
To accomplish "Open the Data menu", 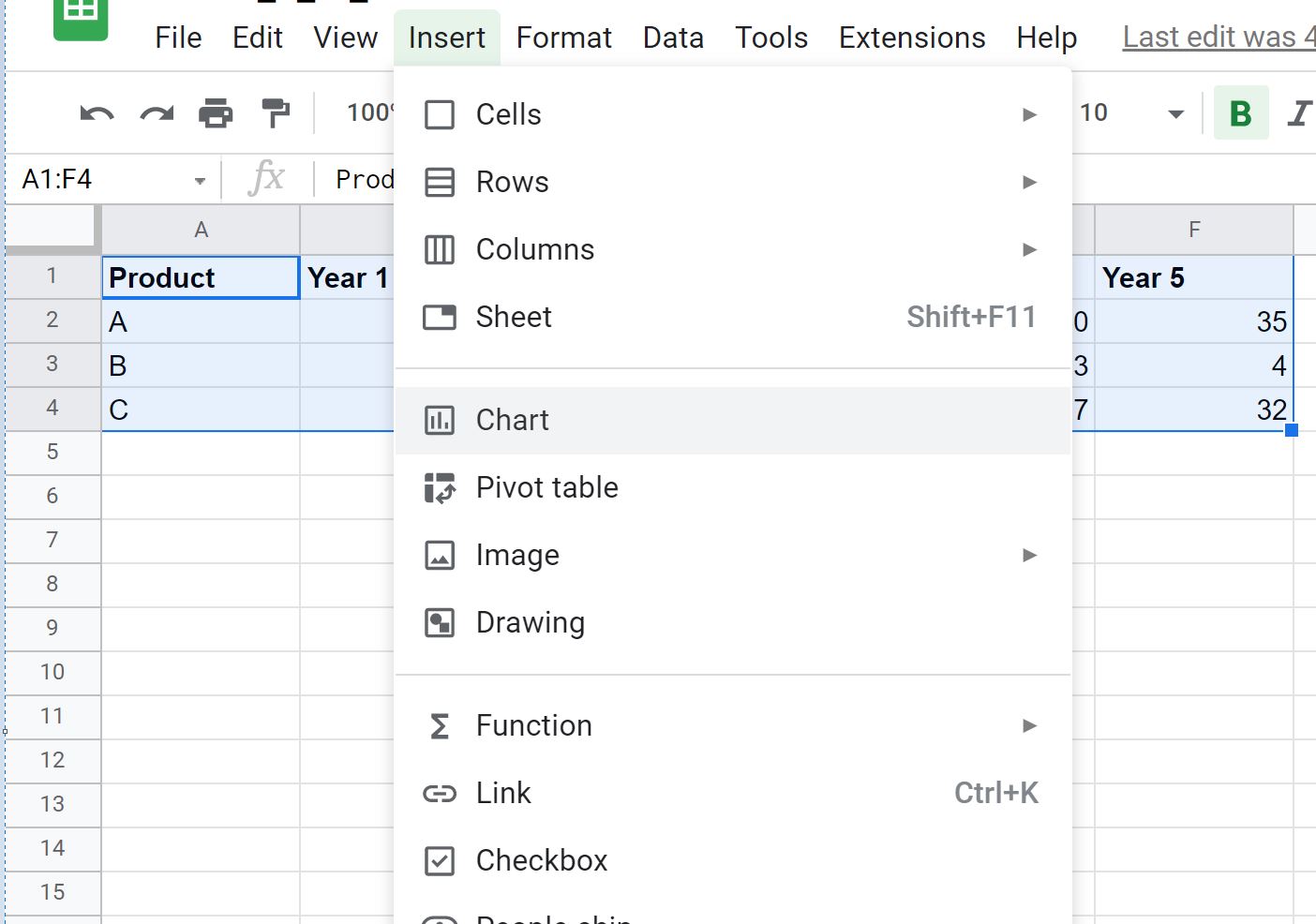I will click(x=673, y=37).
